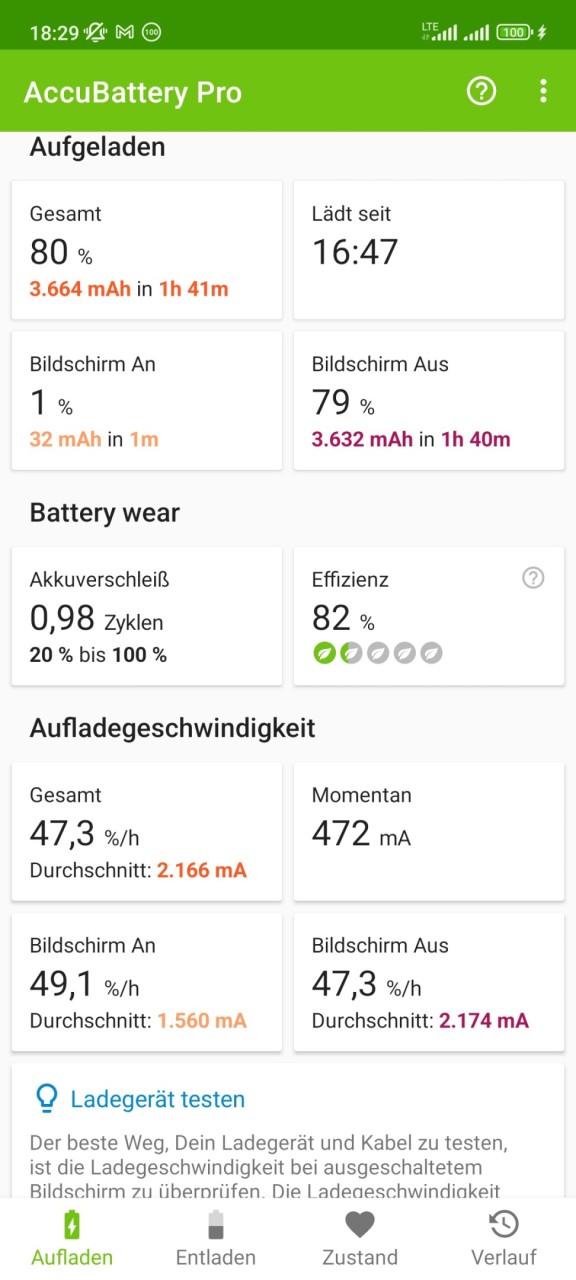Tap the Bildschirm Aus 79 % card
Image resolution: width=576 pixels, height=1280 pixels.
point(429,400)
